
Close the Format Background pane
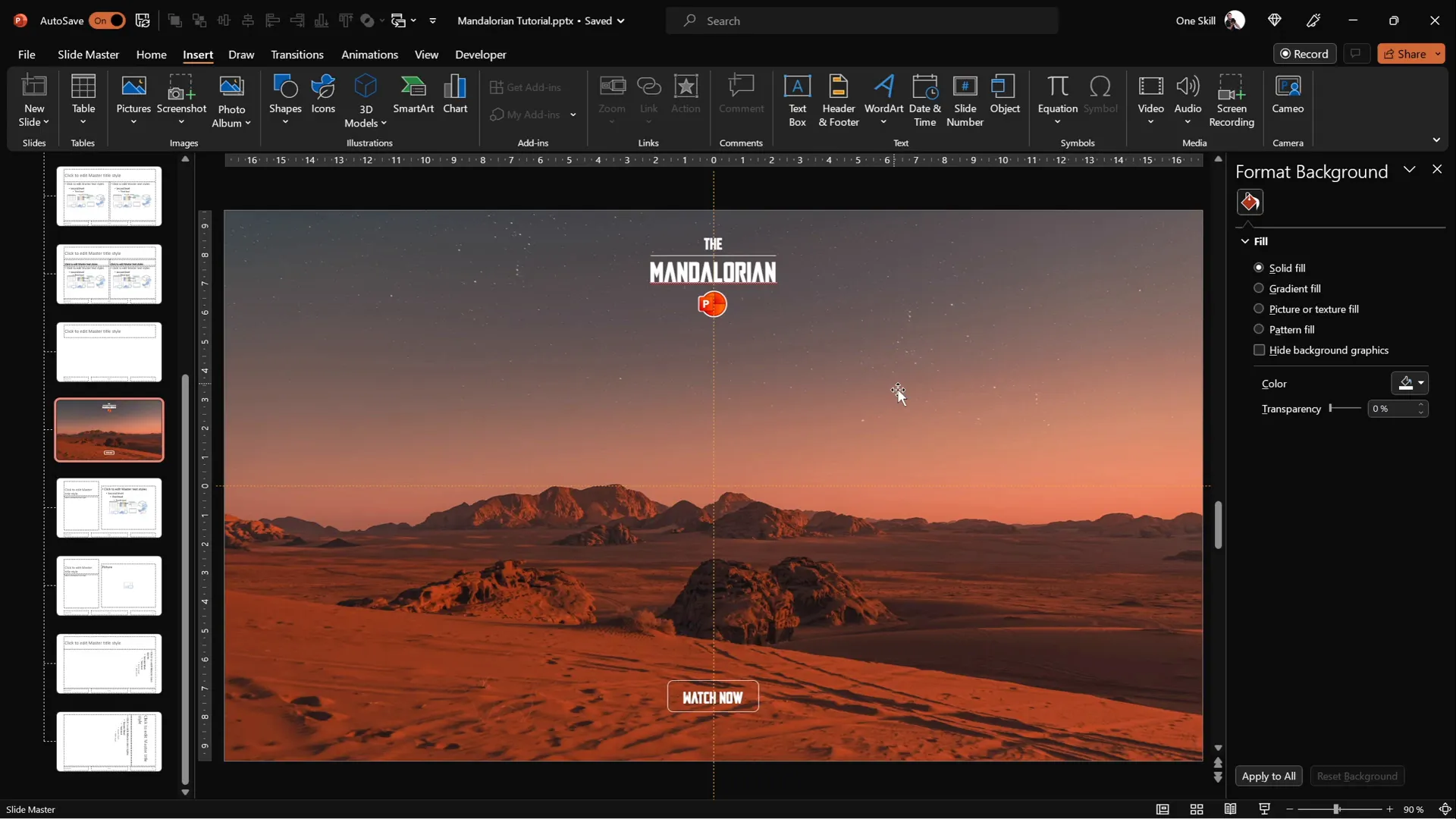tap(1436, 169)
